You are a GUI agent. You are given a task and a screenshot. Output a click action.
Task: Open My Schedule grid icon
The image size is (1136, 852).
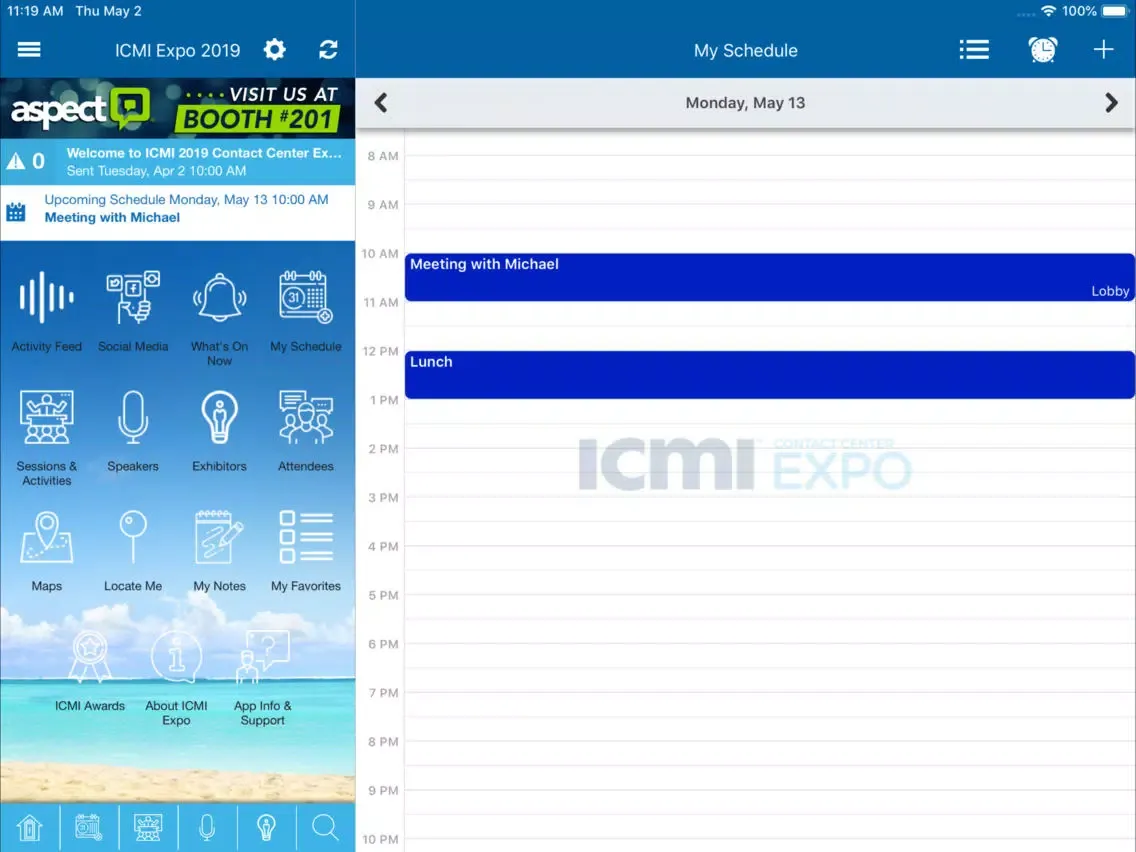click(x=306, y=312)
